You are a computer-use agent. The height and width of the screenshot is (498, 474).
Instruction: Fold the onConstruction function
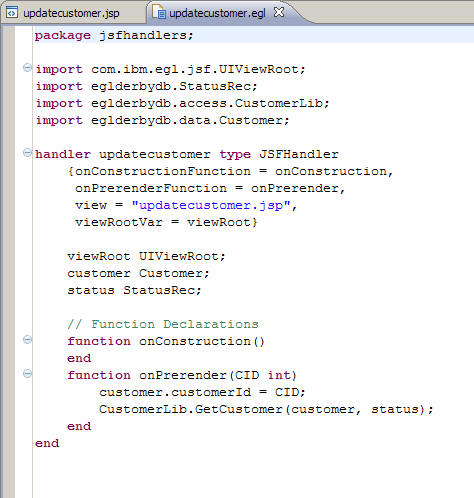point(27,340)
